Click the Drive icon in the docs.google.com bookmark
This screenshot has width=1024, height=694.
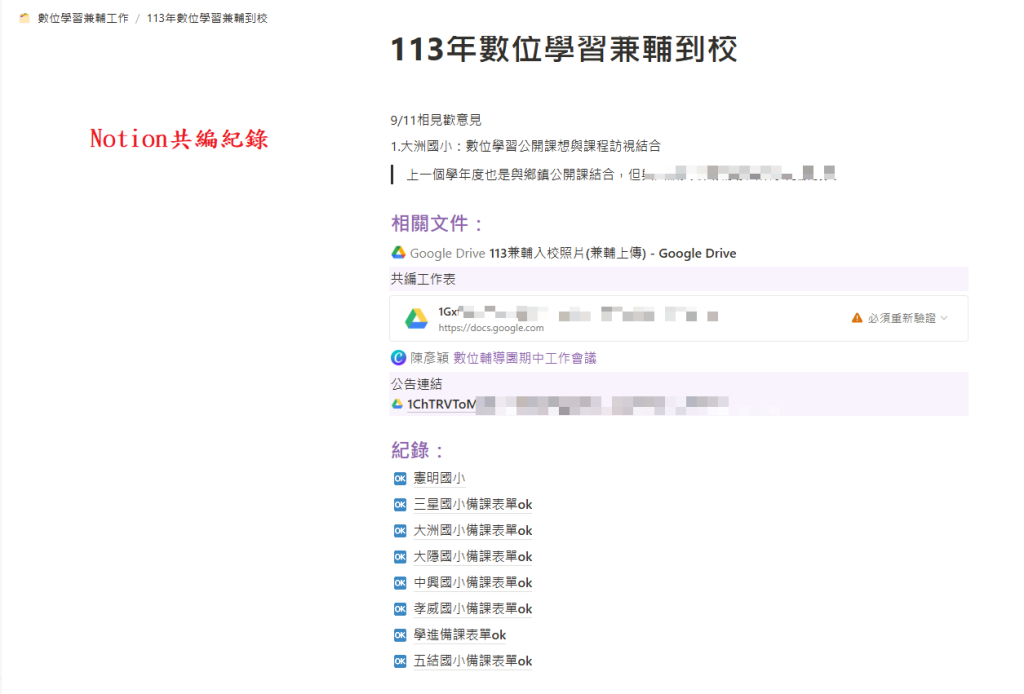[416, 319]
